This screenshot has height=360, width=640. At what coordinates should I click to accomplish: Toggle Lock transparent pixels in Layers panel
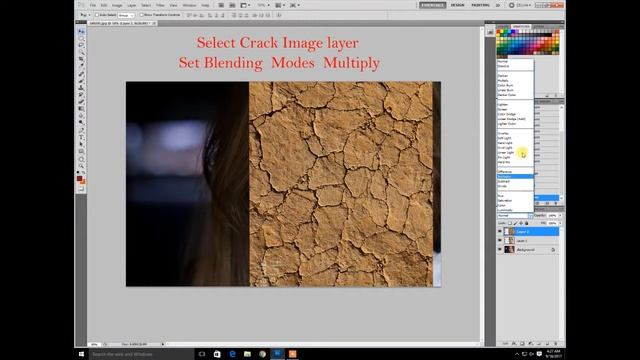[510, 223]
